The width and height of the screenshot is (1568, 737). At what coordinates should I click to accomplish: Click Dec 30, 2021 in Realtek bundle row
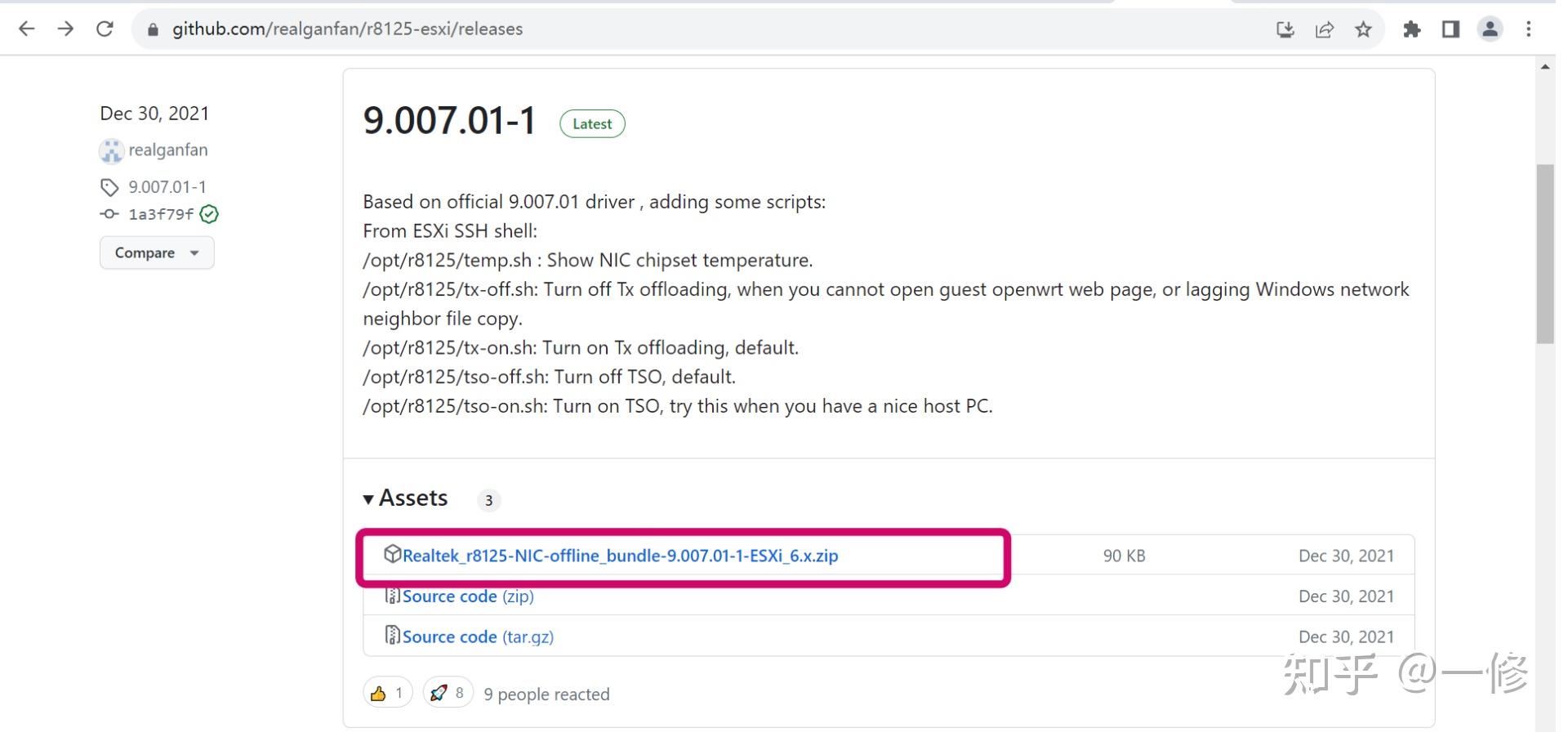(1346, 556)
